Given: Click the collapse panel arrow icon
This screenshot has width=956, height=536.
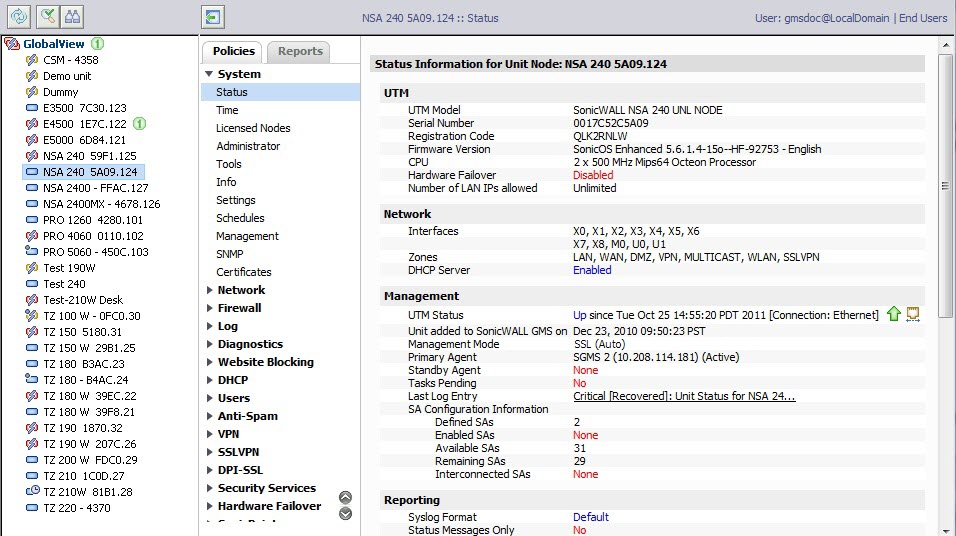Looking at the screenshot, I should (213, 16).
